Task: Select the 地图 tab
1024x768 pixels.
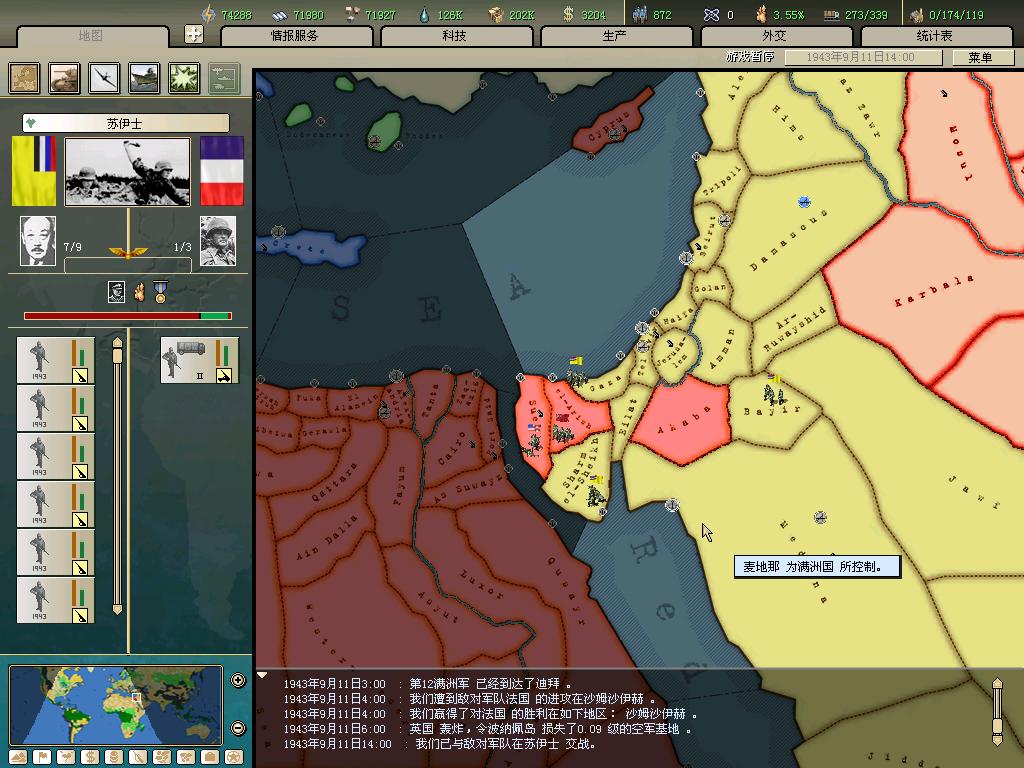Action: pyautogui.click(x=91, y=36)
